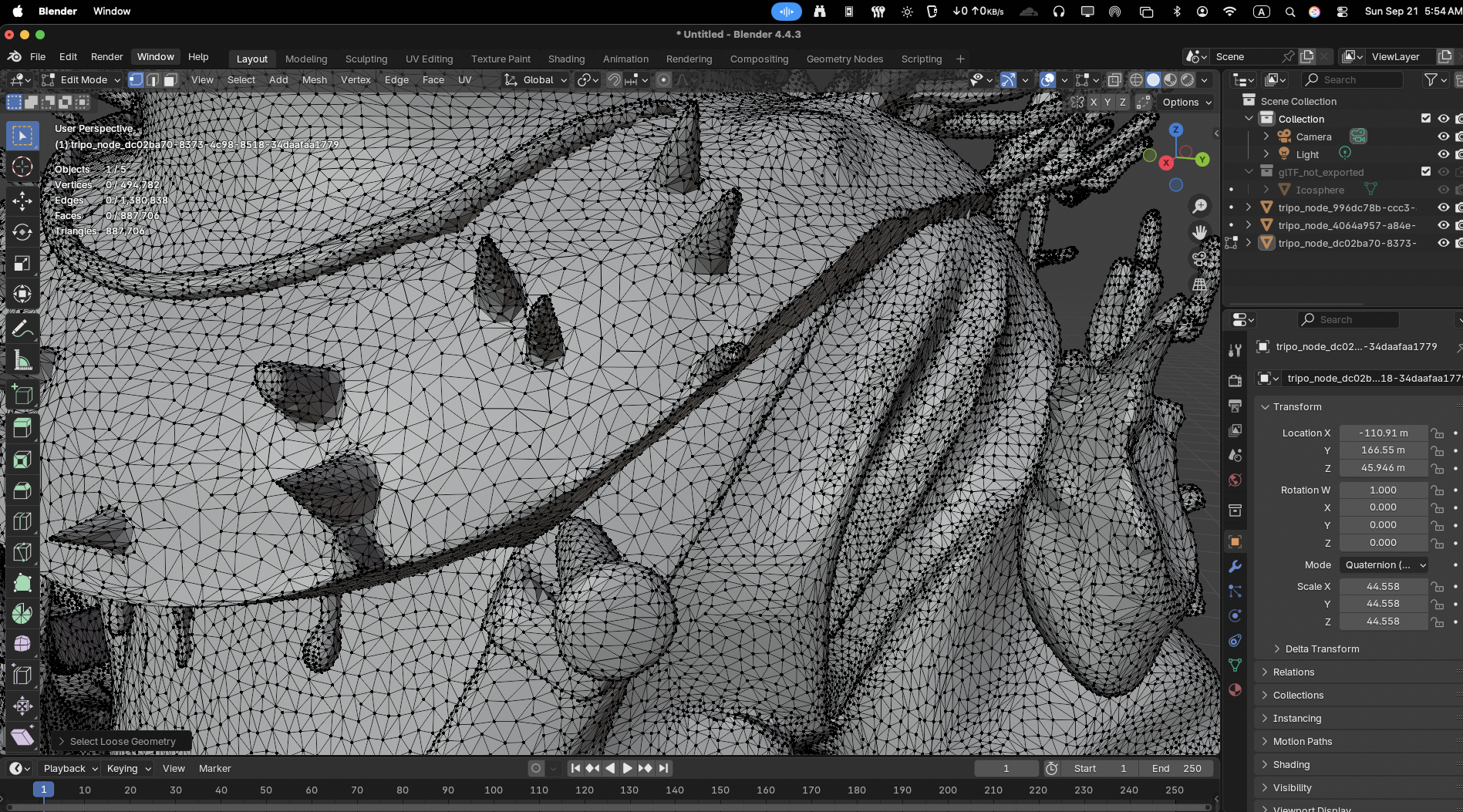1463x812 pixels.
Task: Click the zoom magnifier viewport gizmo
Action: click(1199, 207)
